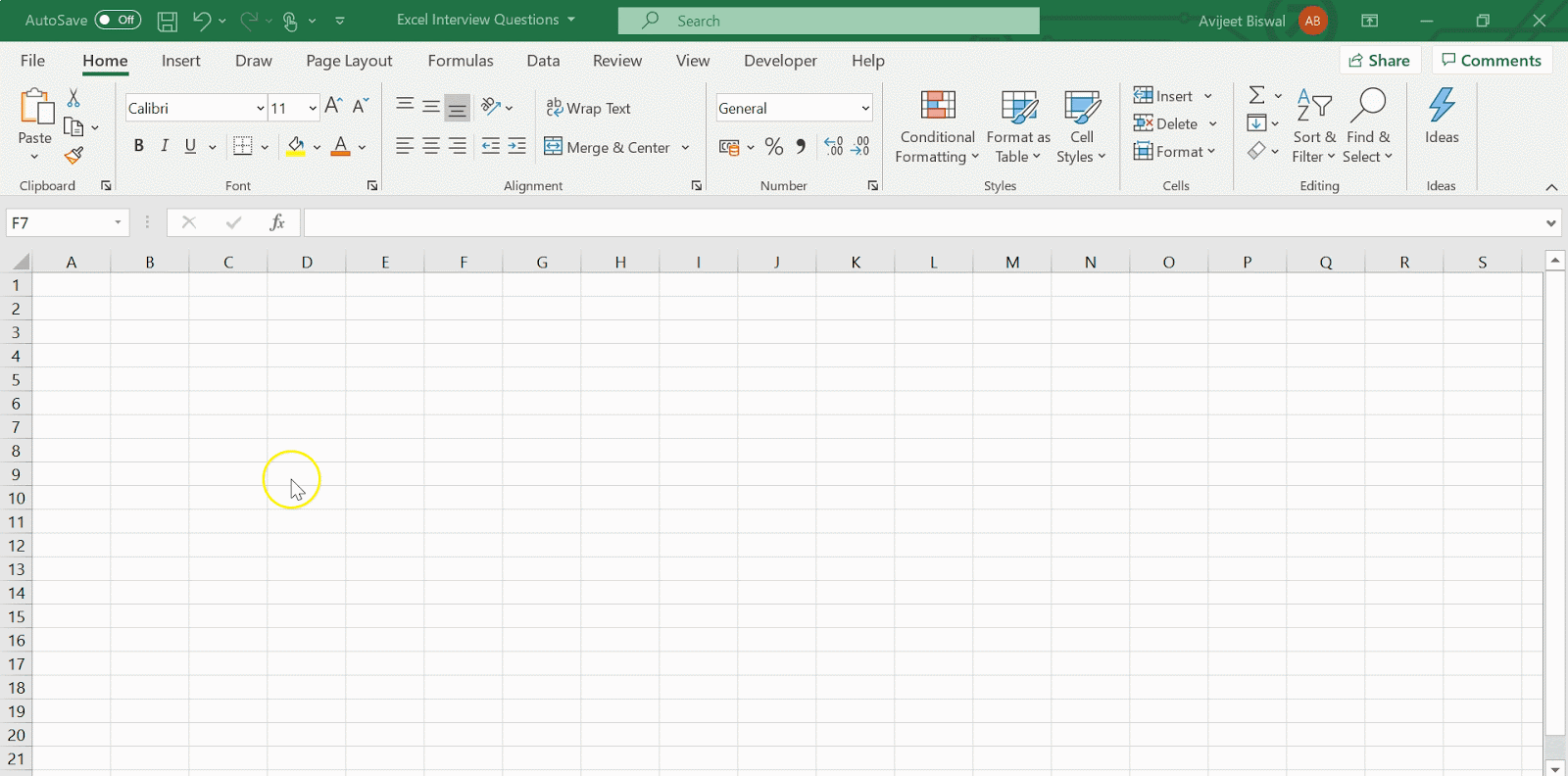1568x776 pixels.
Task: Increase font size with large A
Action: [x=333, y=106]
